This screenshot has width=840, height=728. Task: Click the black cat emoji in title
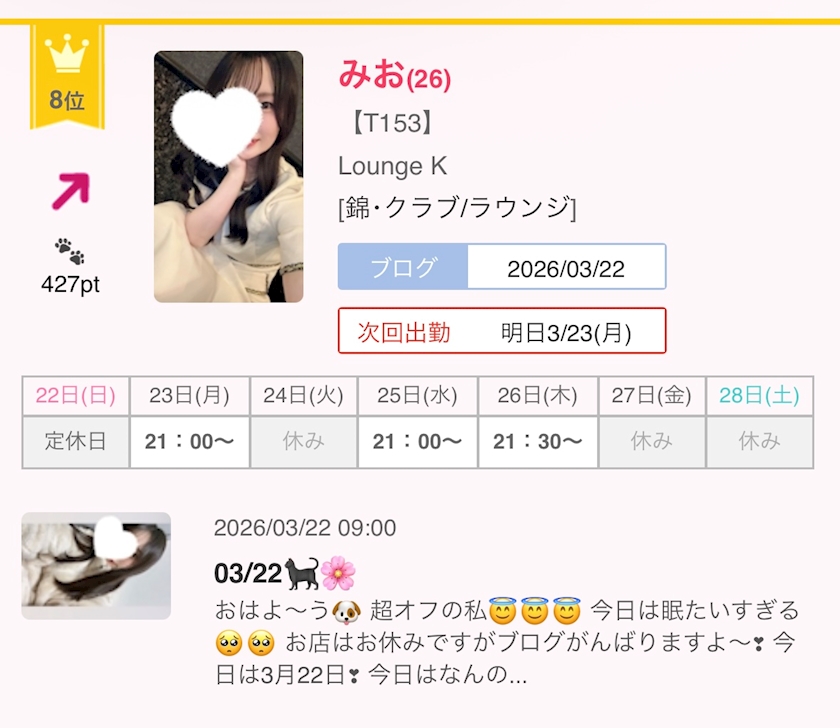(x=302, y=573)
